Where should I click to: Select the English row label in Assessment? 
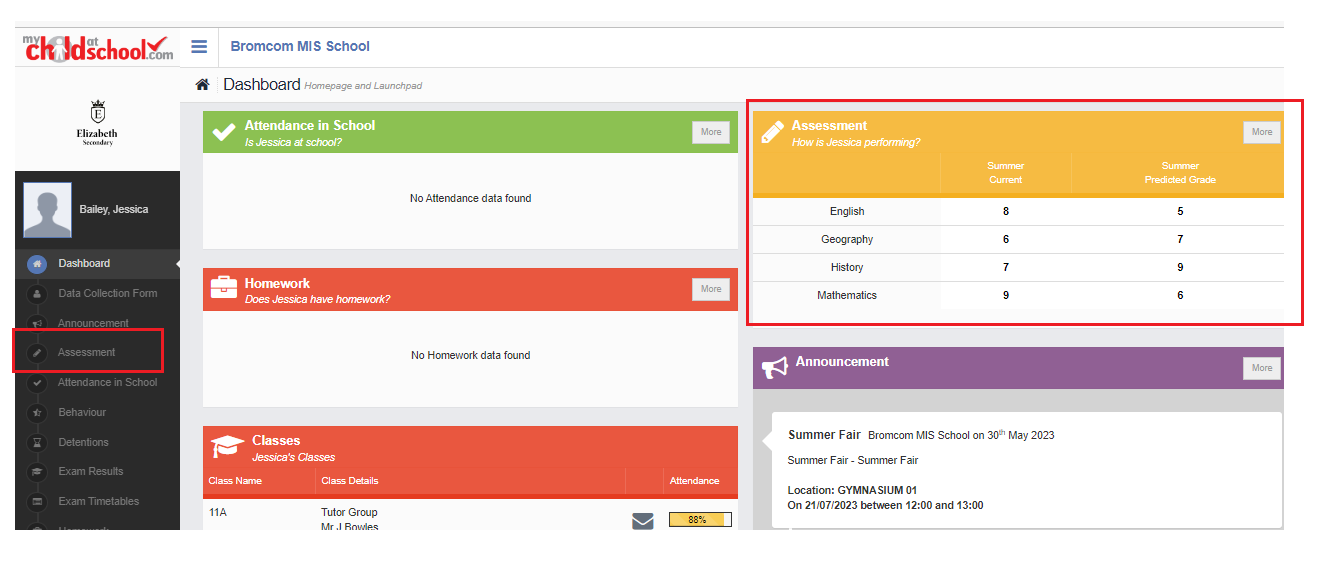(847, 212)
